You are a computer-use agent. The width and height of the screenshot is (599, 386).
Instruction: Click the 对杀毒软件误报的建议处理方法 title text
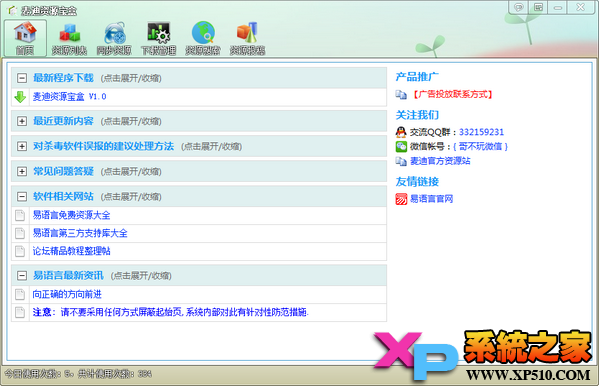[x=103, y=146]
